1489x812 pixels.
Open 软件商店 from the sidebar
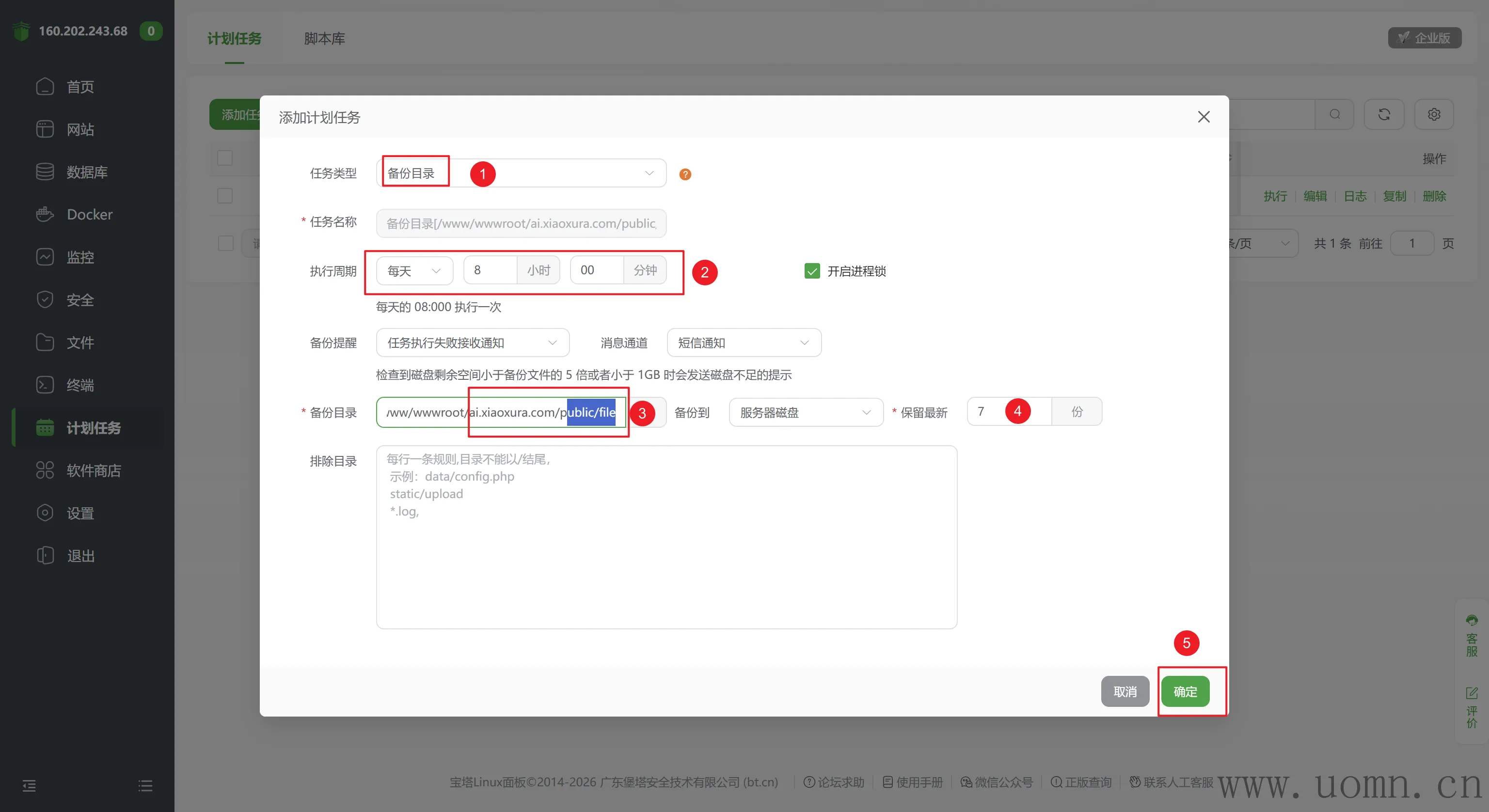pos(93,470)
